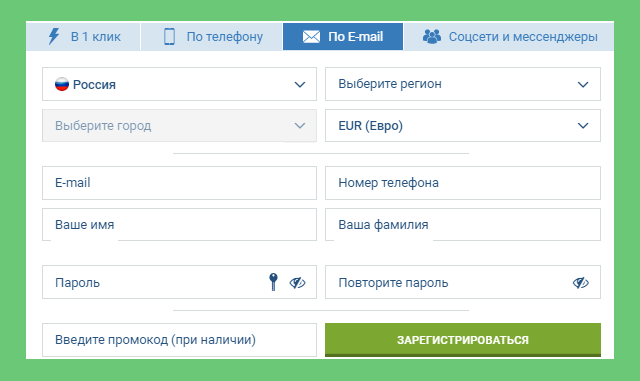Focus the E-mail input field
Image resolution: width=640 pixels, height=381 pixels.
click(x=179, y=183)
